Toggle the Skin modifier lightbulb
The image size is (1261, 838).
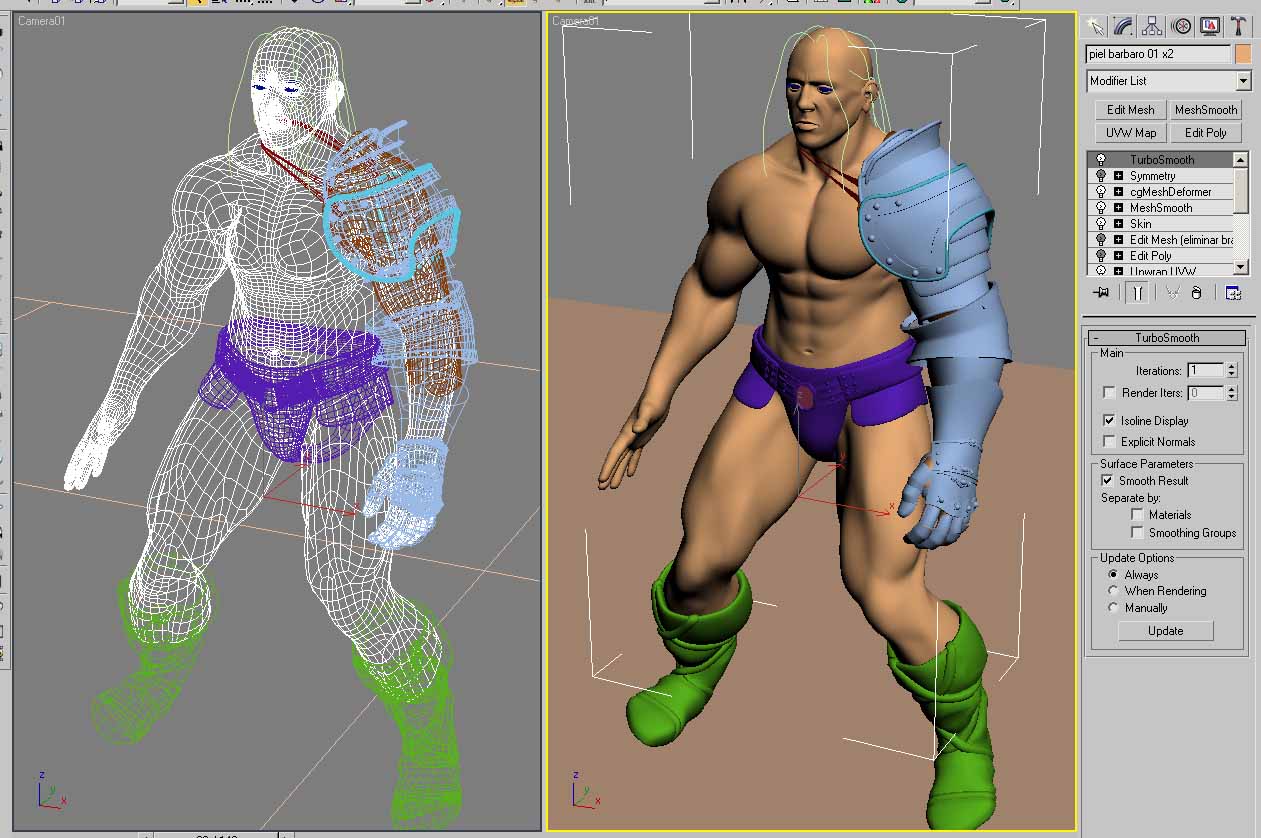tap(1101, 224)
